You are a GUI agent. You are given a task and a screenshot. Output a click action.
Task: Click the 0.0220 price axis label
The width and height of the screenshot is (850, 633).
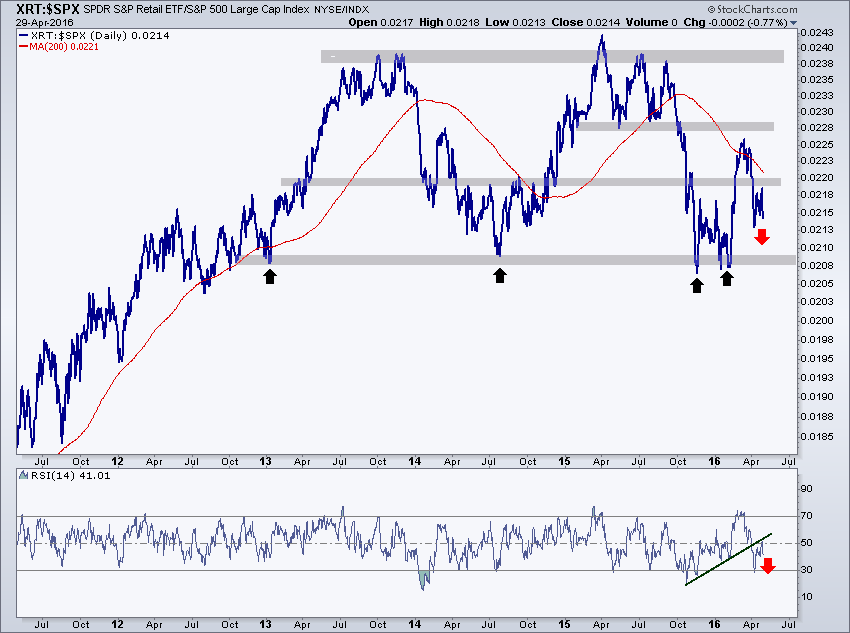816,177
